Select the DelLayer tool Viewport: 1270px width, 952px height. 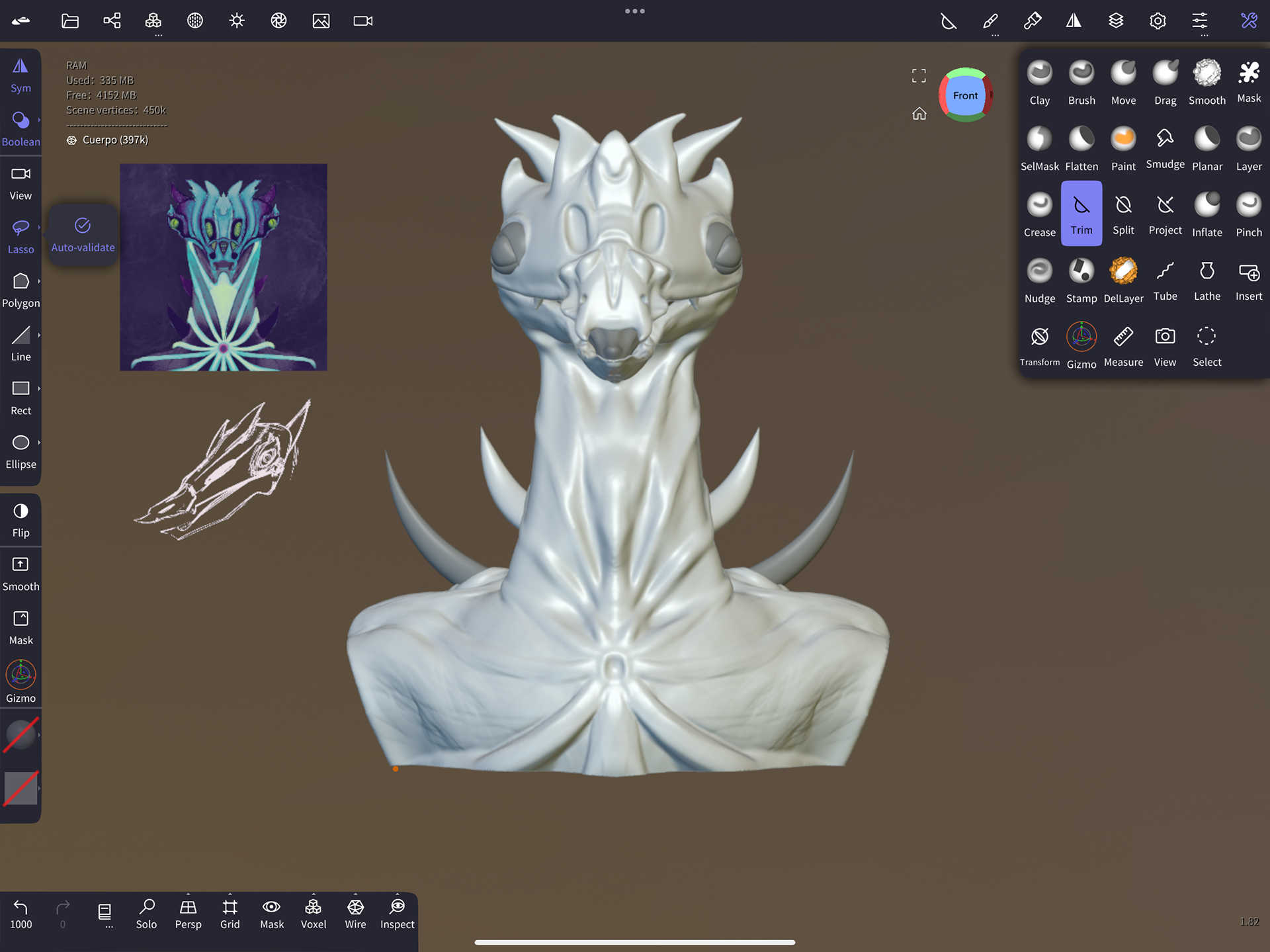(x=1123, y=280)
